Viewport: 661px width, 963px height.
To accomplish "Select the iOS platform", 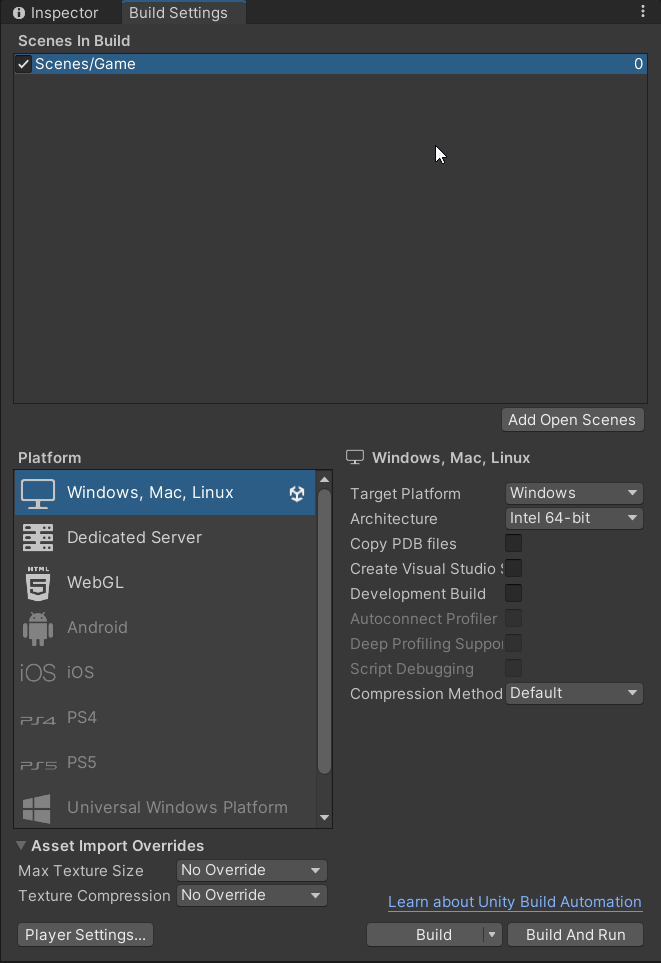I will tap(165, 673).
